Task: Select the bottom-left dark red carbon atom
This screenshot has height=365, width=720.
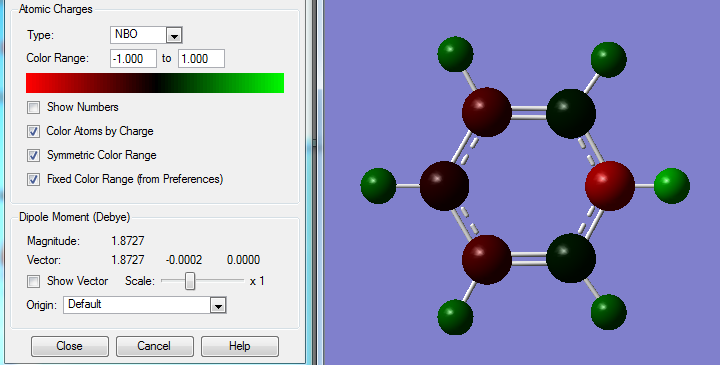Action: coord(487,259)
